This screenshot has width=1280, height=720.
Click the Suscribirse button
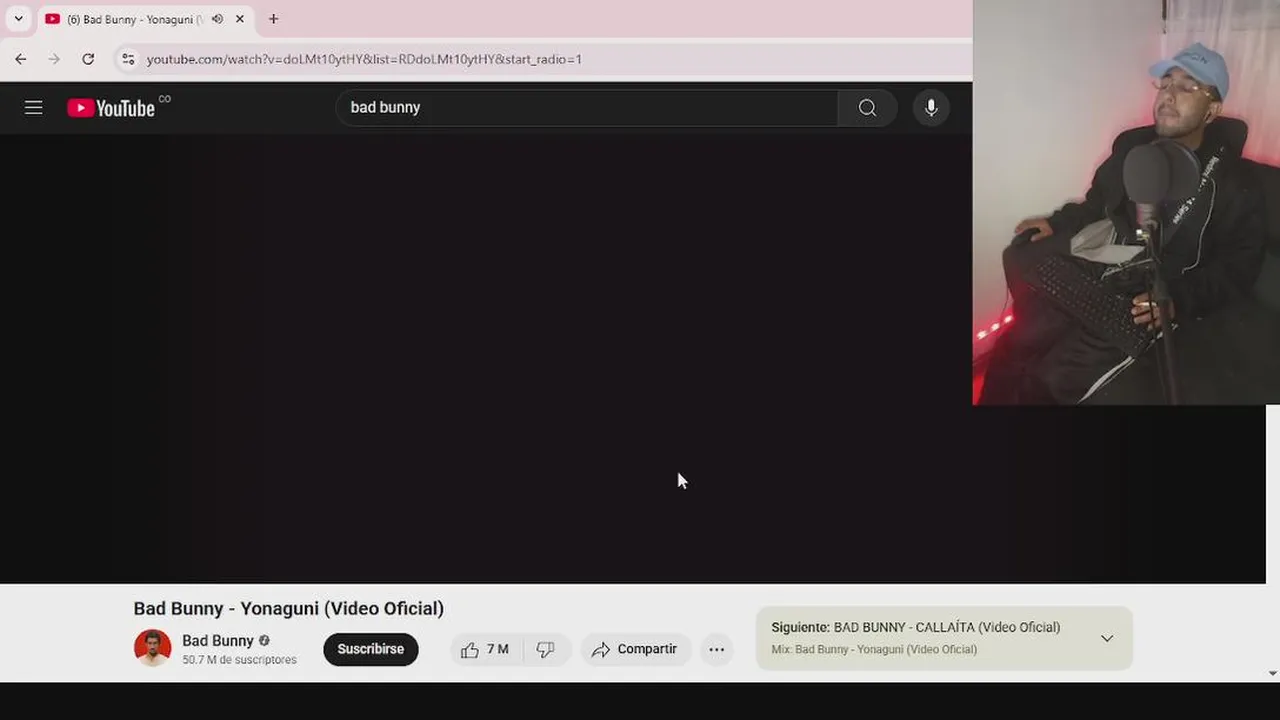371,649
